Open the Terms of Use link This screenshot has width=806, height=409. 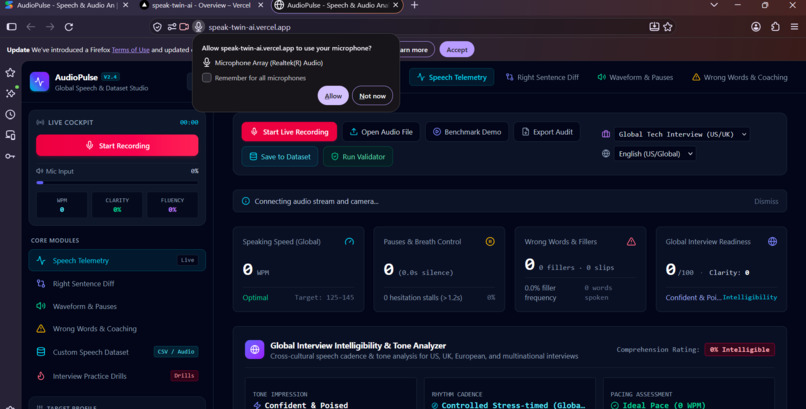[x=131, y=50]
